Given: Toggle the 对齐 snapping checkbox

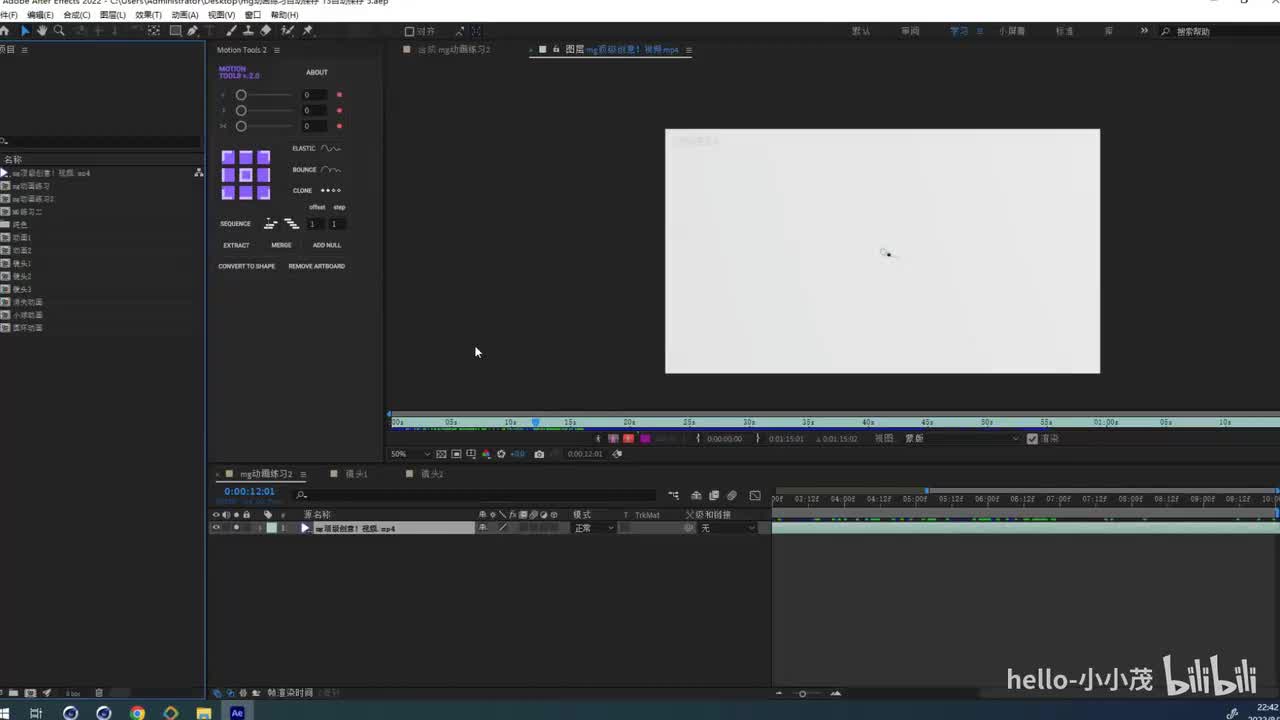Looking at the screenshot, I should [x=409, y=32].
